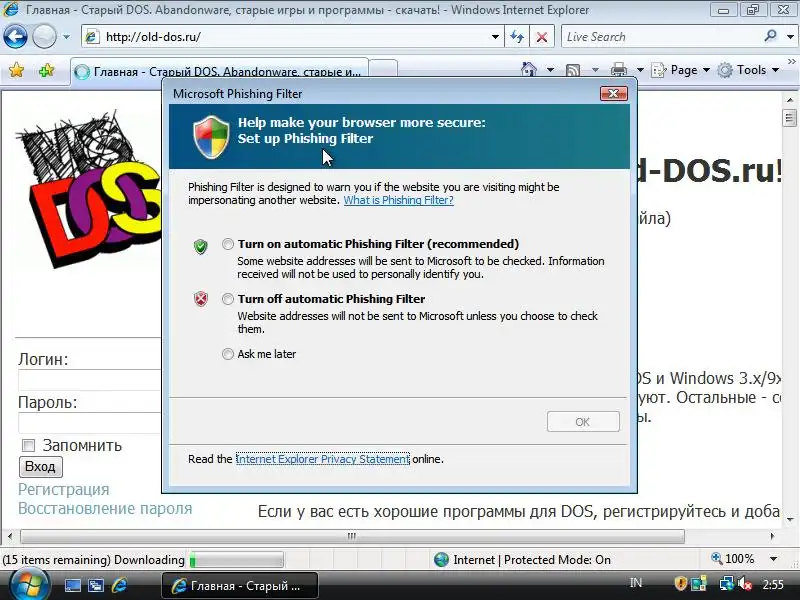Screen dimensions: 800x600
Task: Click the address bar showing http://old-dos.ru/
Action: (293, 37)
